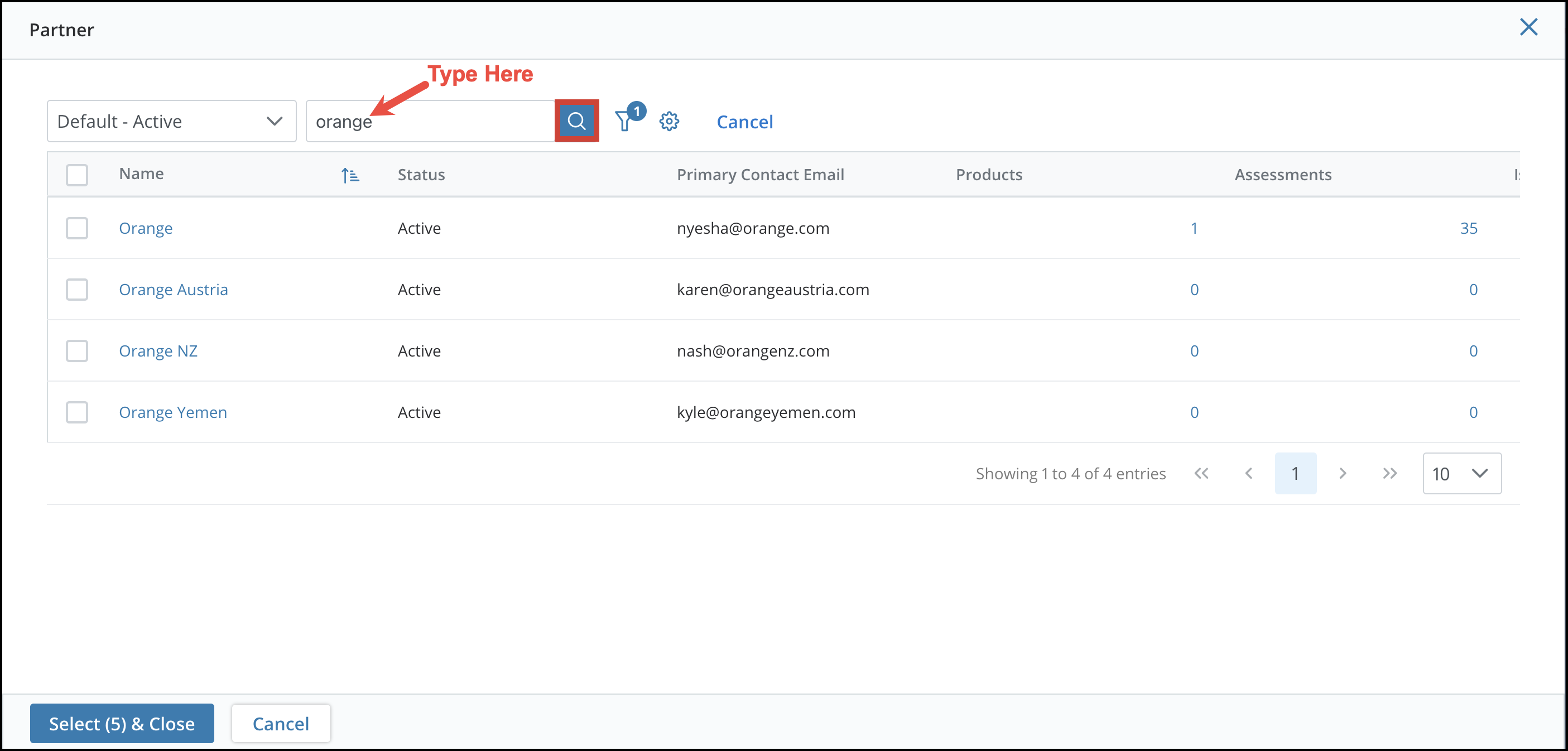Jump to first page with double-left arrow
The height and width of the screenshot is (751, 1568).
(x=1201, y=474)
